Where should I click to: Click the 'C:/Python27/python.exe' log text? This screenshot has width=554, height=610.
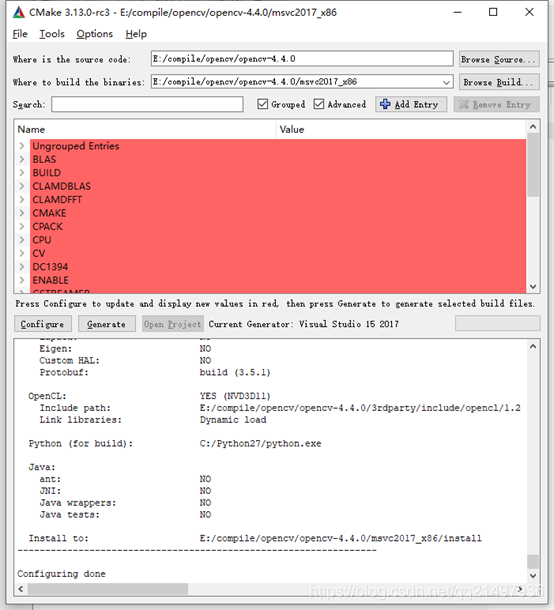261,443
